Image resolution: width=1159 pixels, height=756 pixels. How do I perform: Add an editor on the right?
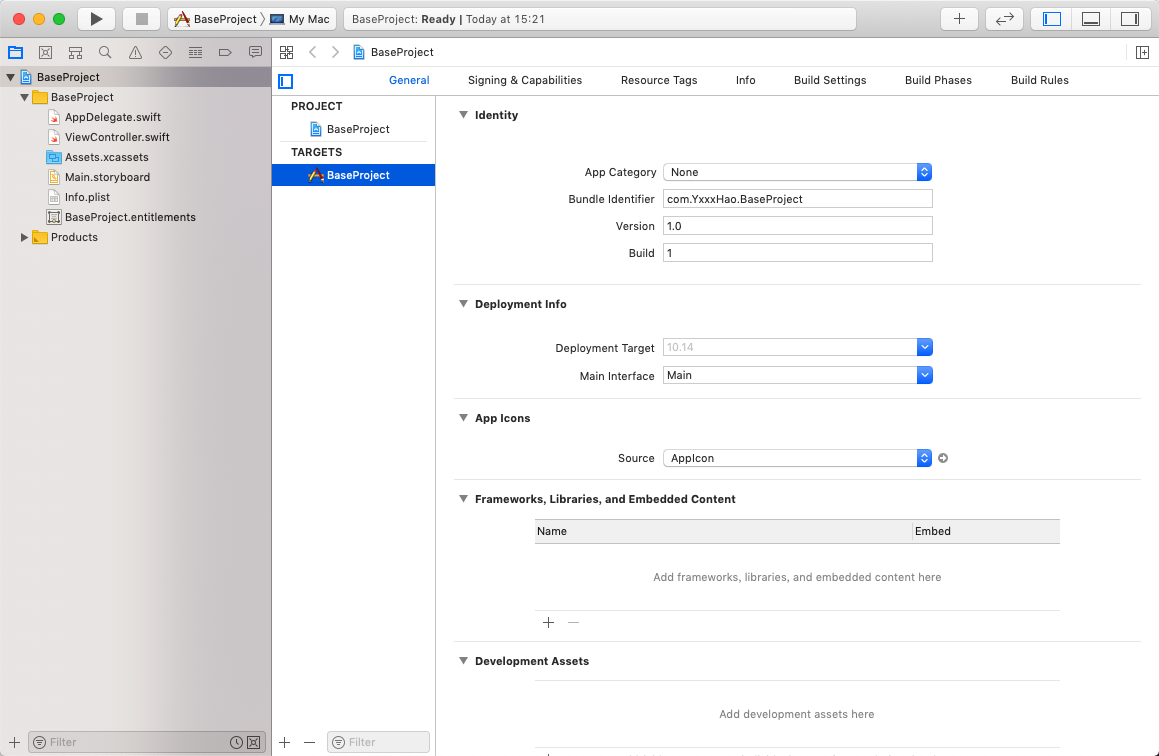tap(1142, 52)
